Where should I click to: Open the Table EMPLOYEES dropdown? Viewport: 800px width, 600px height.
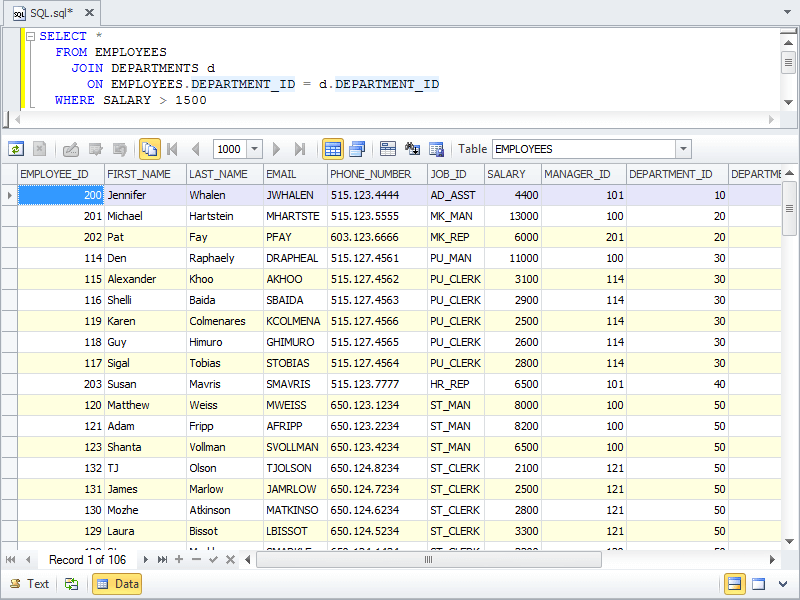tap(683, 149)
